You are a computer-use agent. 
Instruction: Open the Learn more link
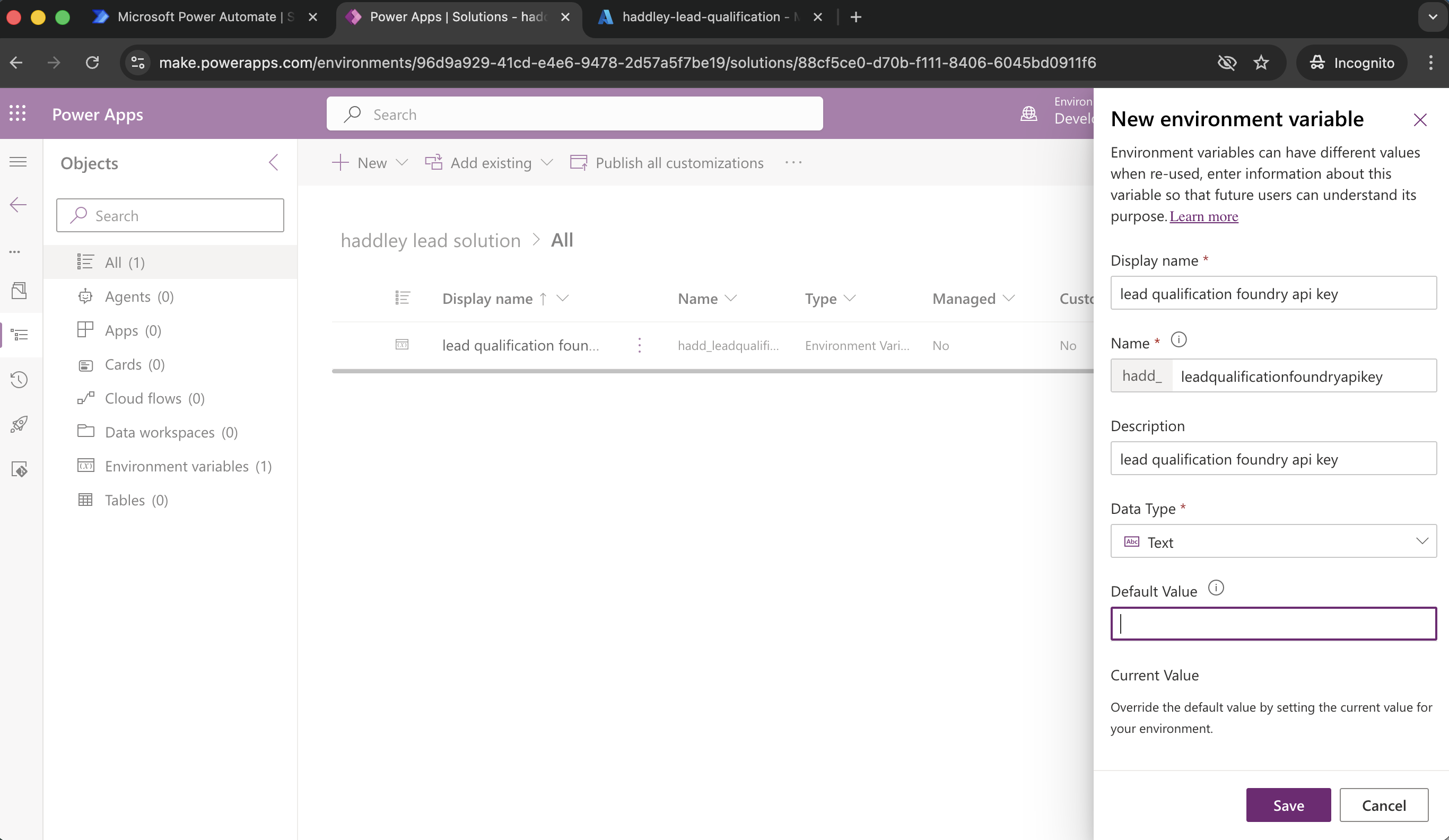point(1204,217)
